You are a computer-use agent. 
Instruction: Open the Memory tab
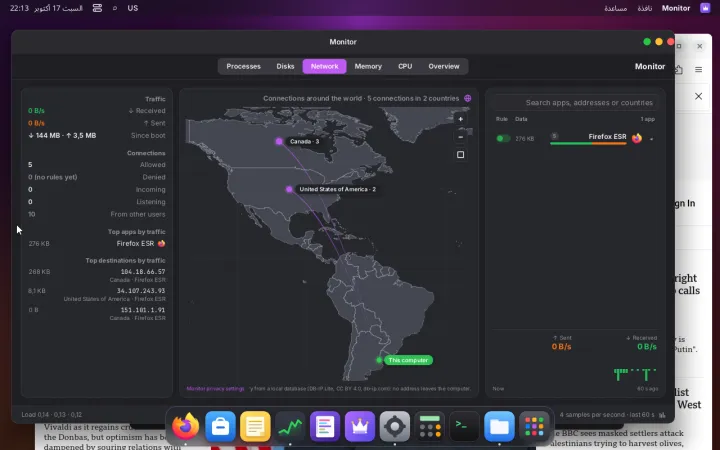point(368,66)
